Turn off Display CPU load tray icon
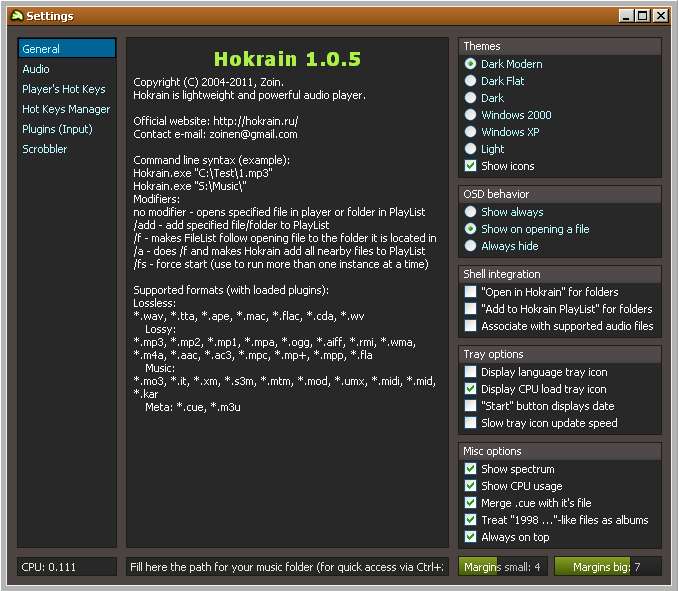The width and height of the screenshot is (678, 591). click(471, 389)
